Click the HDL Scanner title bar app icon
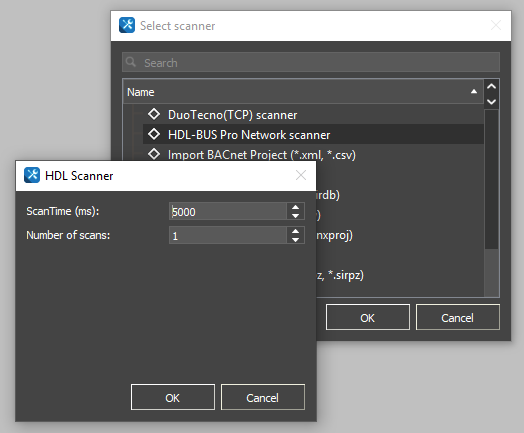 pos(32,175)
